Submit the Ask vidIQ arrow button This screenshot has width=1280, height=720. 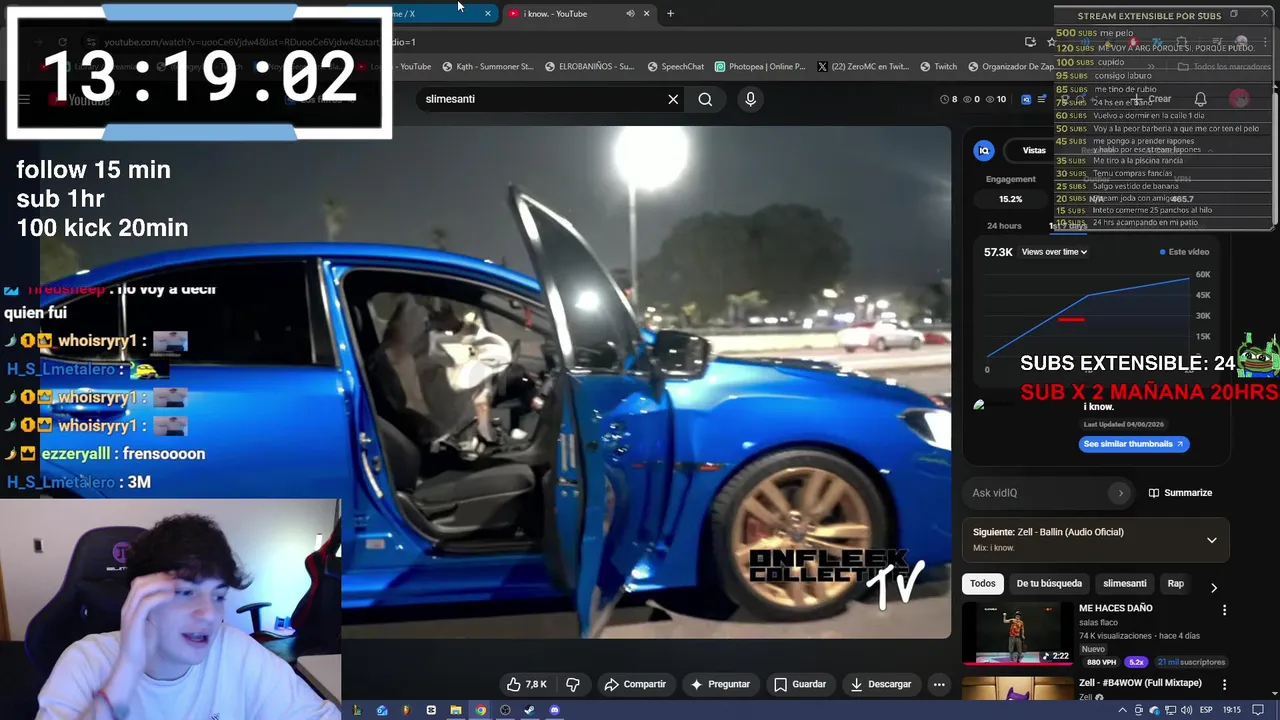(1120, 493)
